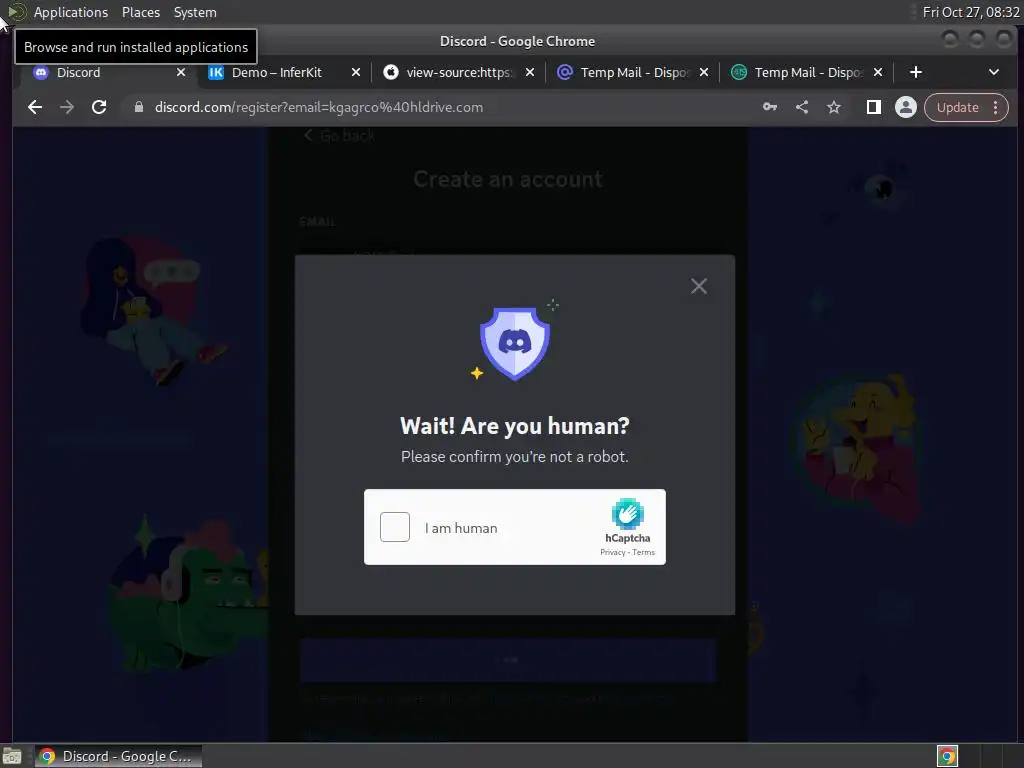Click the "Go back" link behind dialog
The width and height of the screenshot is (1024, 768).
tap(340, 136)
